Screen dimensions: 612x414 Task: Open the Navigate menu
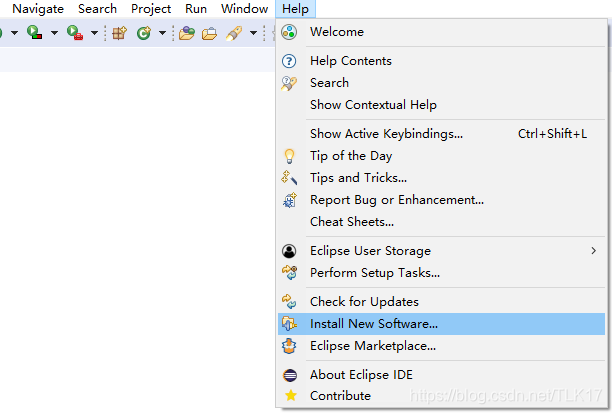(x=38, y=9)
